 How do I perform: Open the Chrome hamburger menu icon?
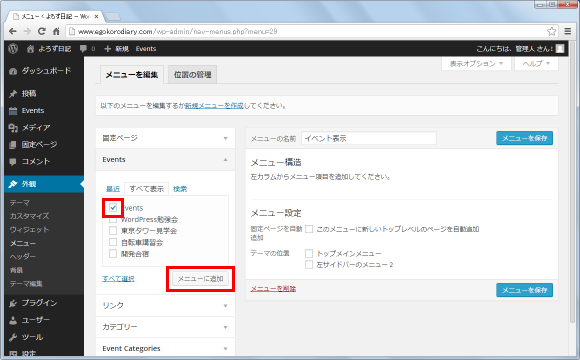568,31
